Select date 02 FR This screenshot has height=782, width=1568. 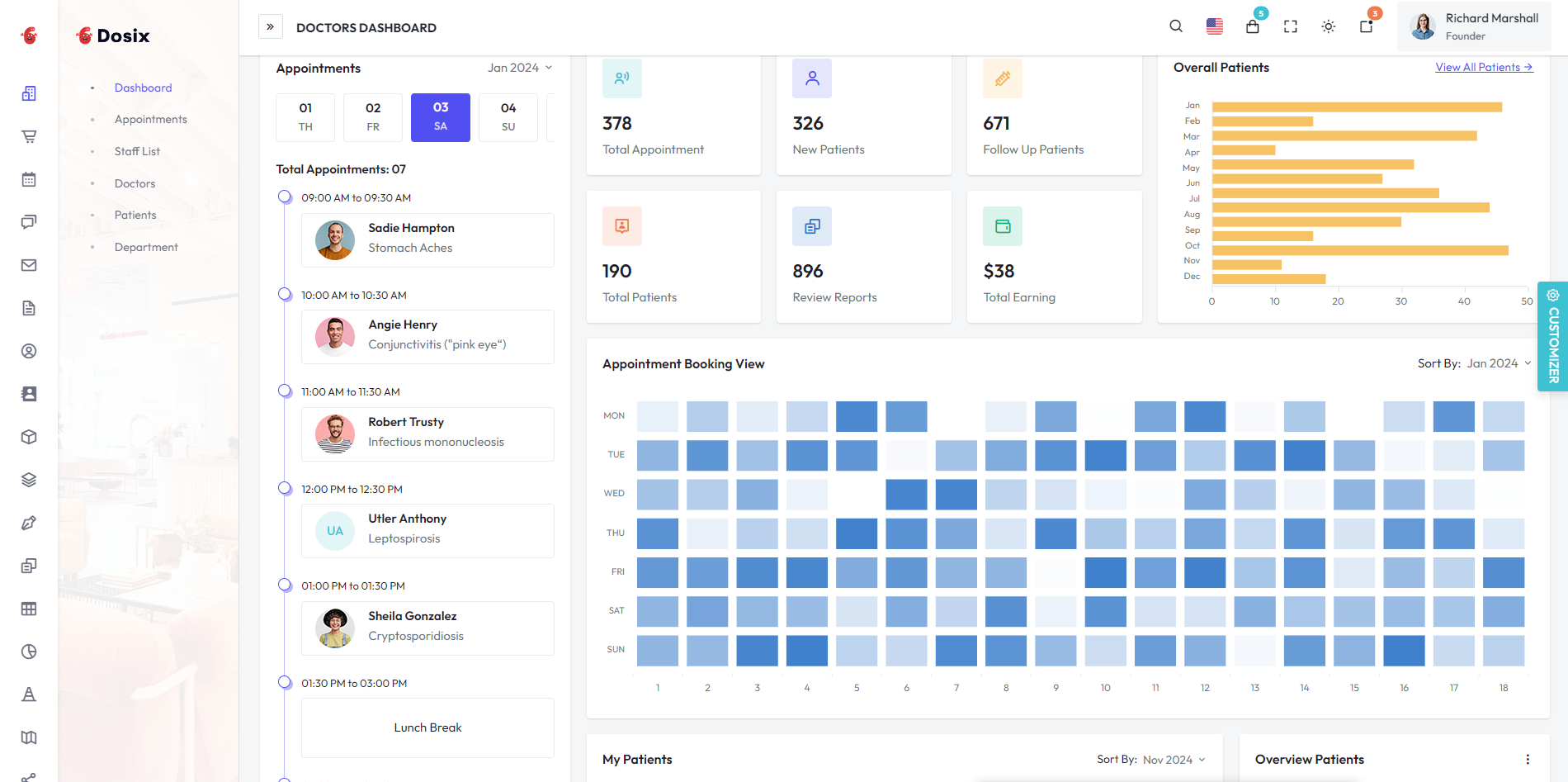pos(373,117)
